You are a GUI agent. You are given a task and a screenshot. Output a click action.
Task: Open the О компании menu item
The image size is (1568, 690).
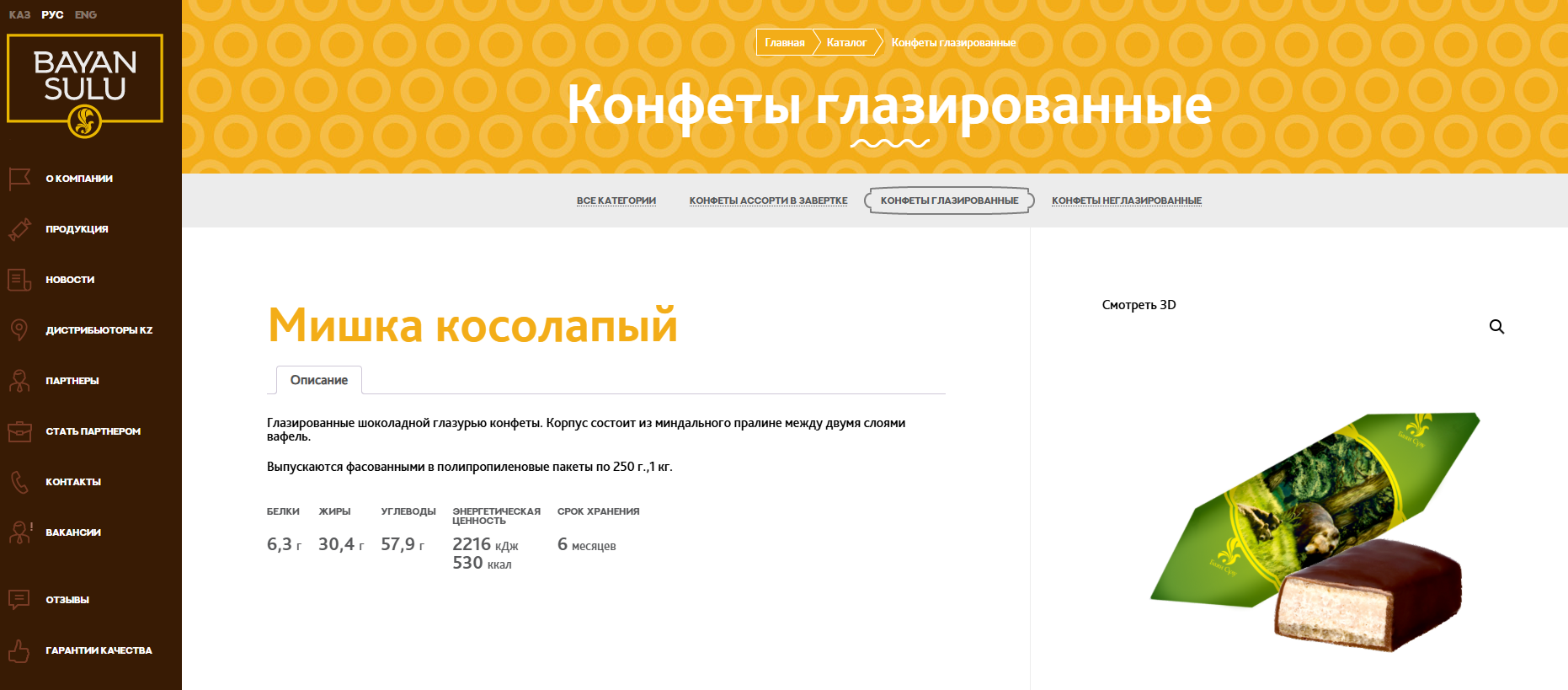(x=79, y=179)
